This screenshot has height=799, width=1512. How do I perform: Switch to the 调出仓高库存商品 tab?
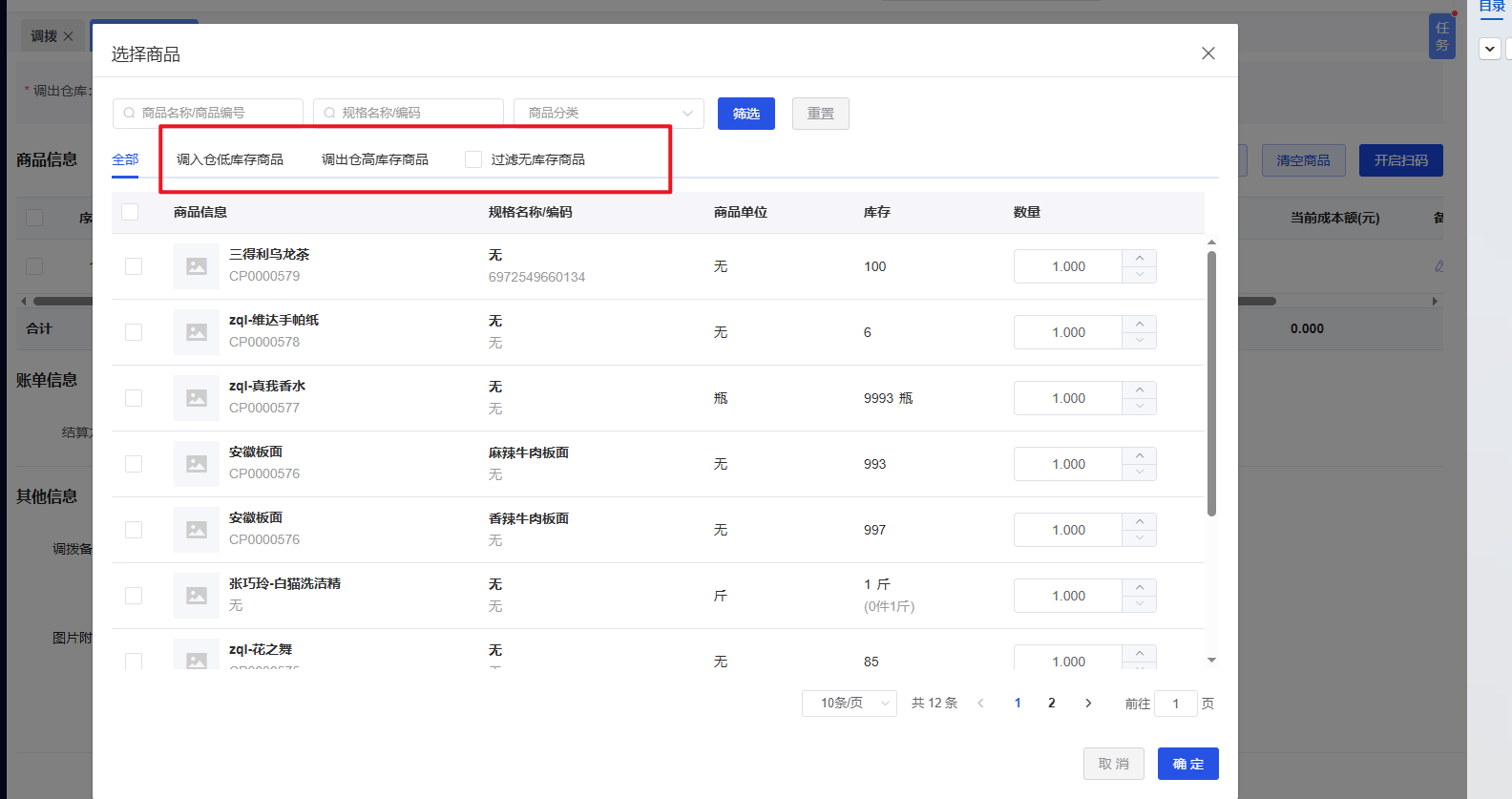pyautogui.click(x=375, y=159)
